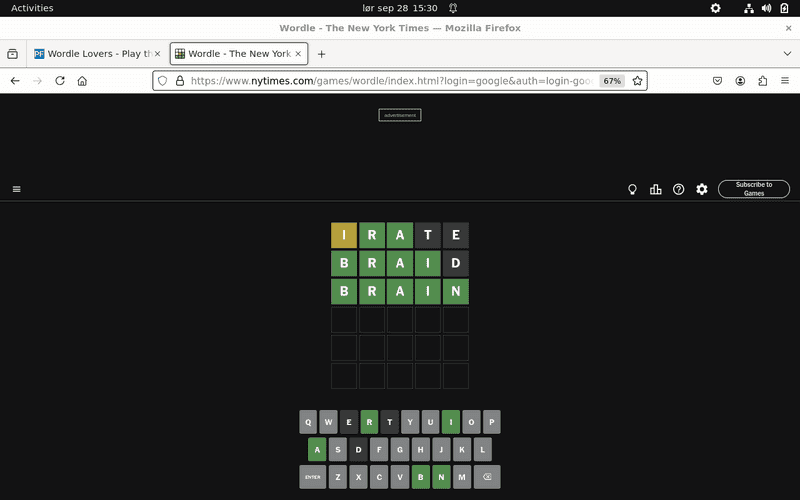Open Wordle settings gear

click(x=702, y=189)
